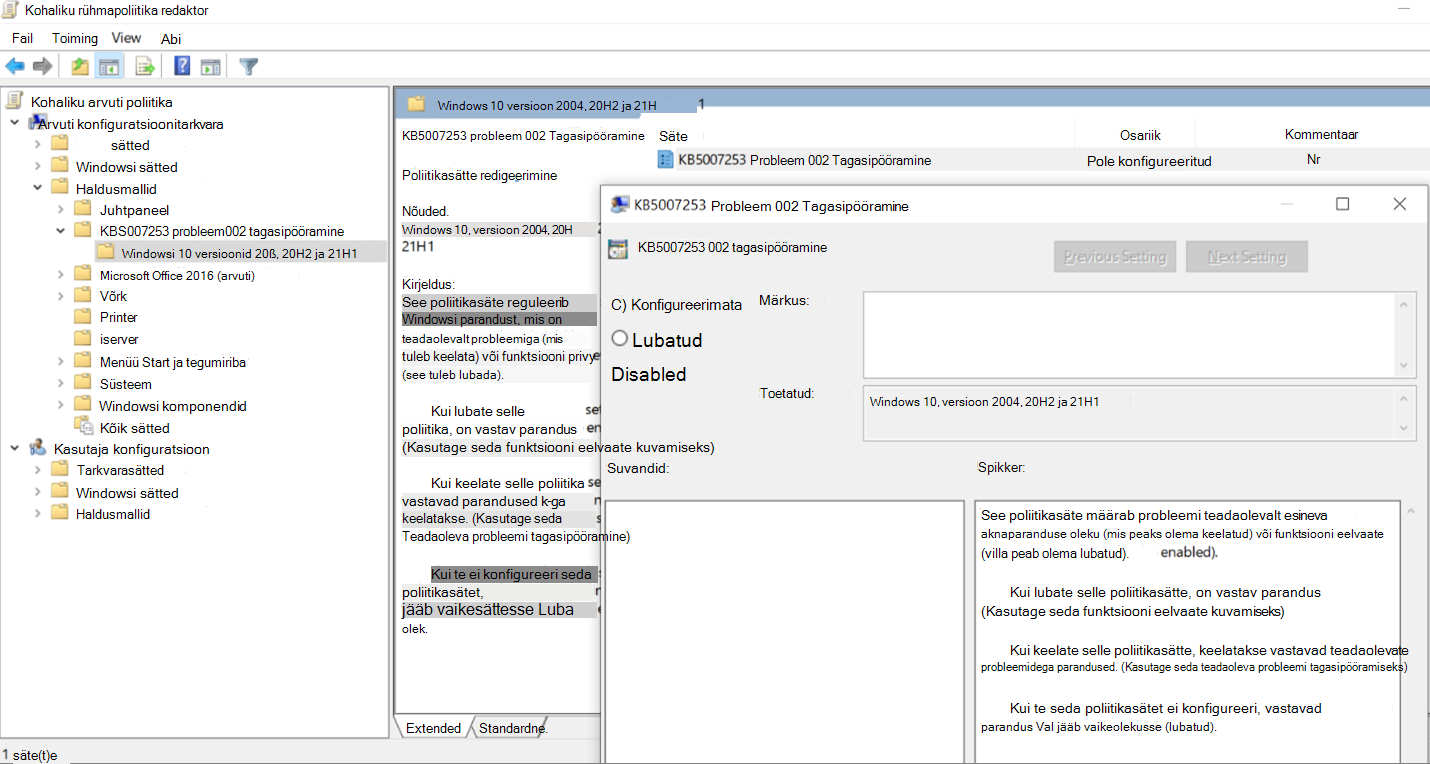The width and height of the screenshot is (1430, 764).
Task: Sort by the Osariik column header
Action: (1140, 134)
